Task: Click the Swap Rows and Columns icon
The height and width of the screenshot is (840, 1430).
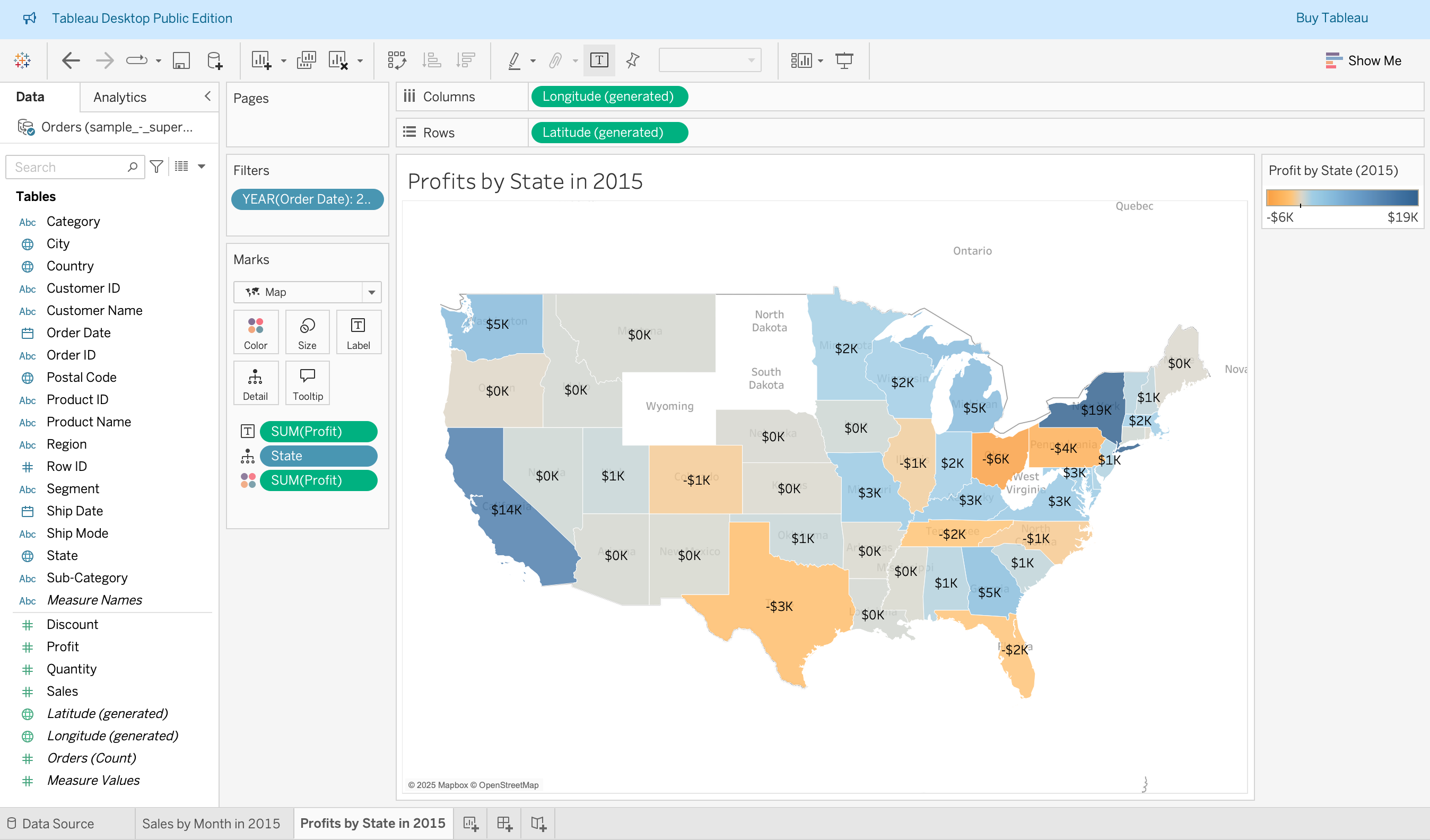Action: (396, 60)
